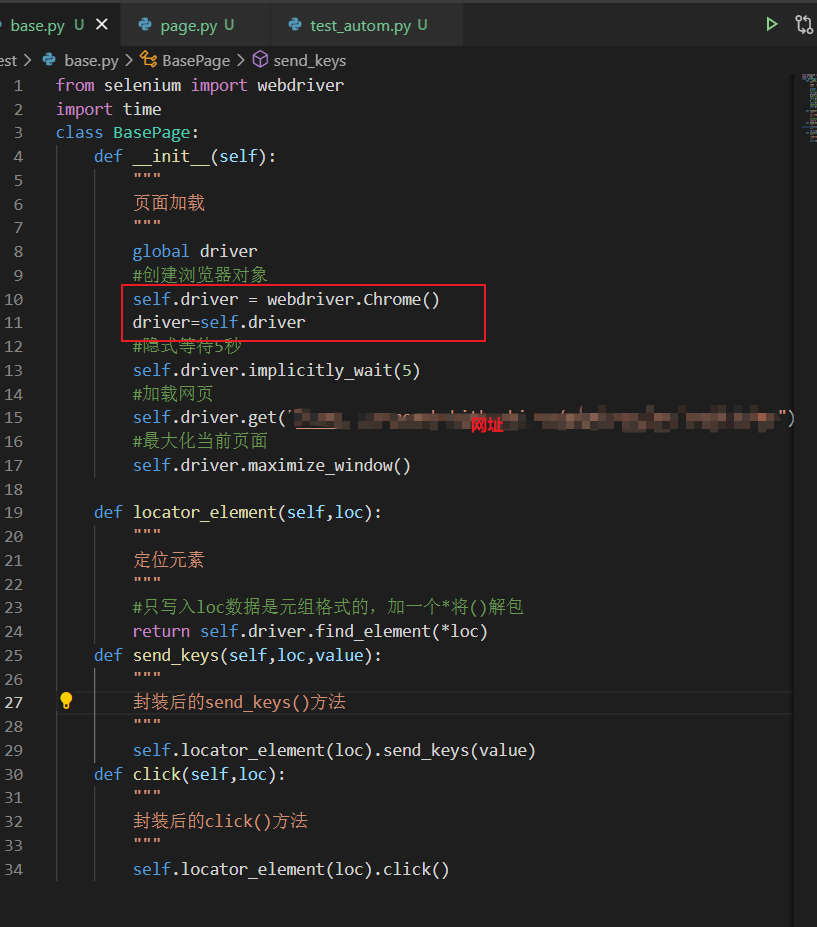Screen dimensions: 817x927
Task: Switch to the page.py tab
Action: [x=195, y=25]
